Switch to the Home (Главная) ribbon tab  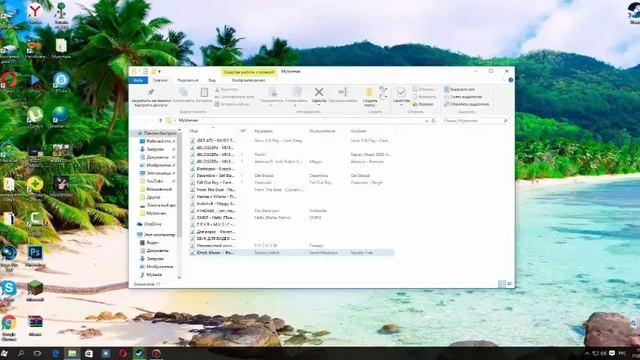(x=160, y=80)
